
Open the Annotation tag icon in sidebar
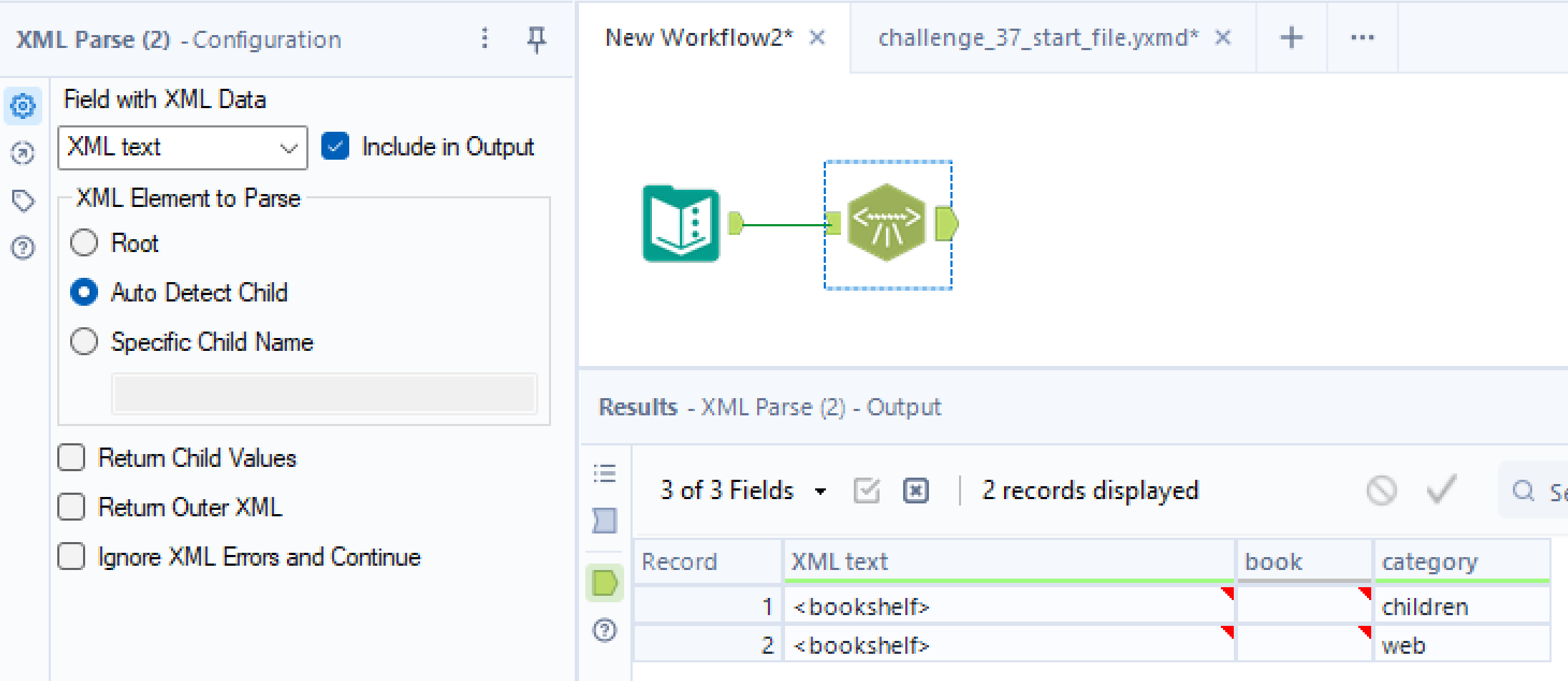click(23, 201)
